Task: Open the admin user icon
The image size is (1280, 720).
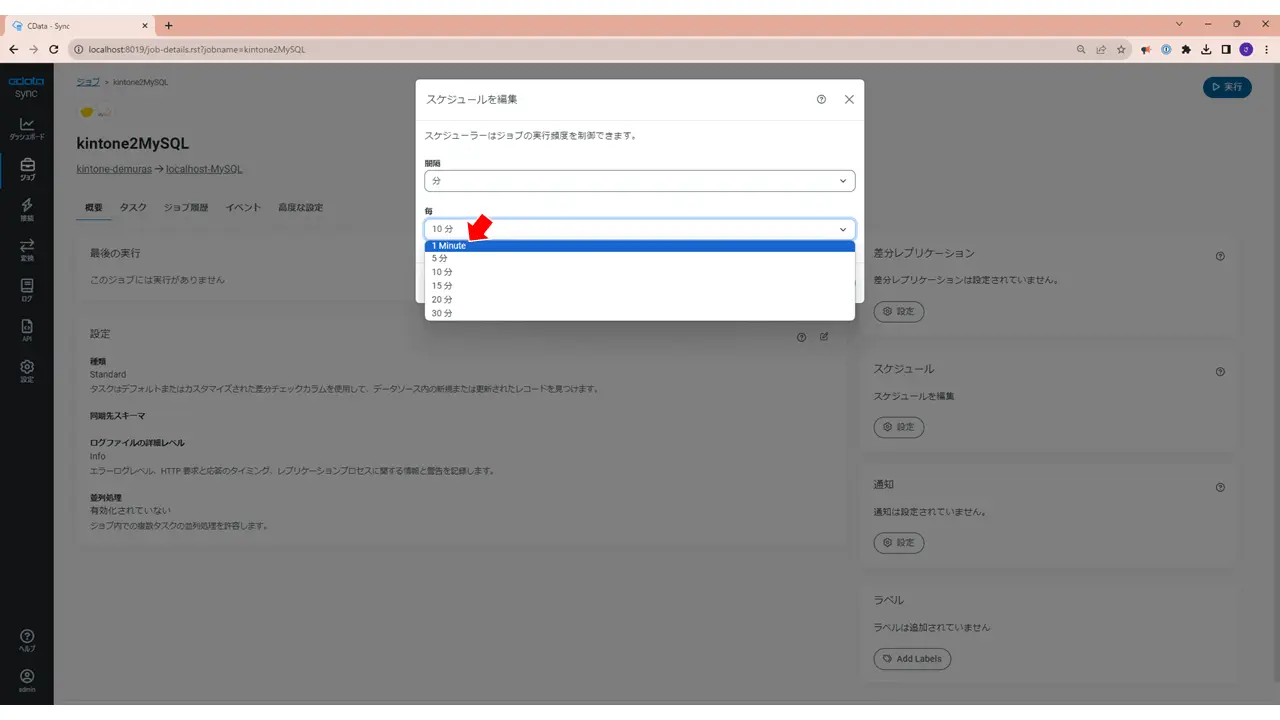Action: pos(27,681)
